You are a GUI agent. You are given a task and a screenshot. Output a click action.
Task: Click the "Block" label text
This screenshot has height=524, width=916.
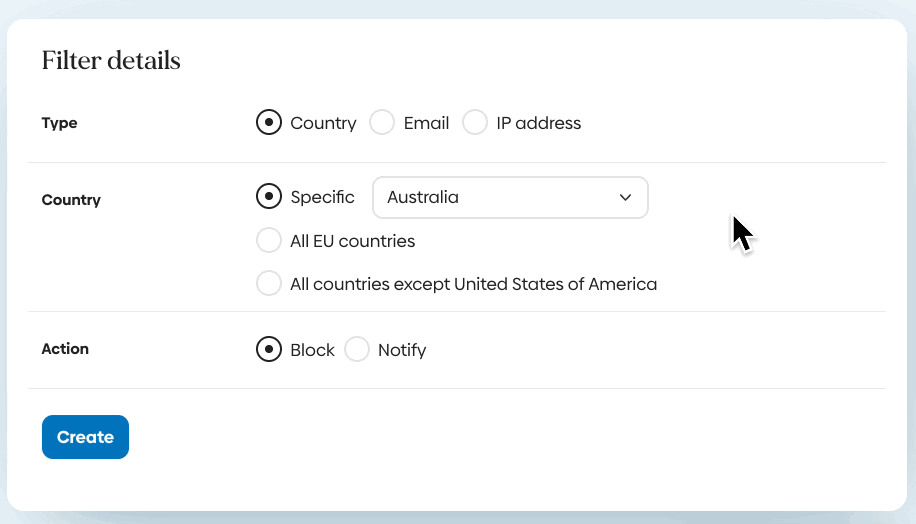[312, 350]
